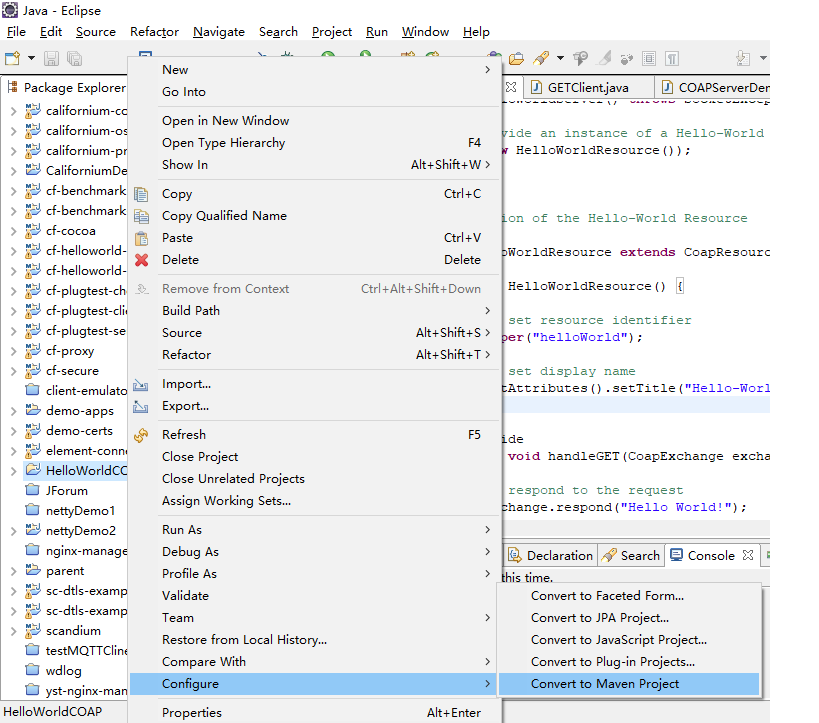Open the Window menu in the menu bar

(425, 32)
